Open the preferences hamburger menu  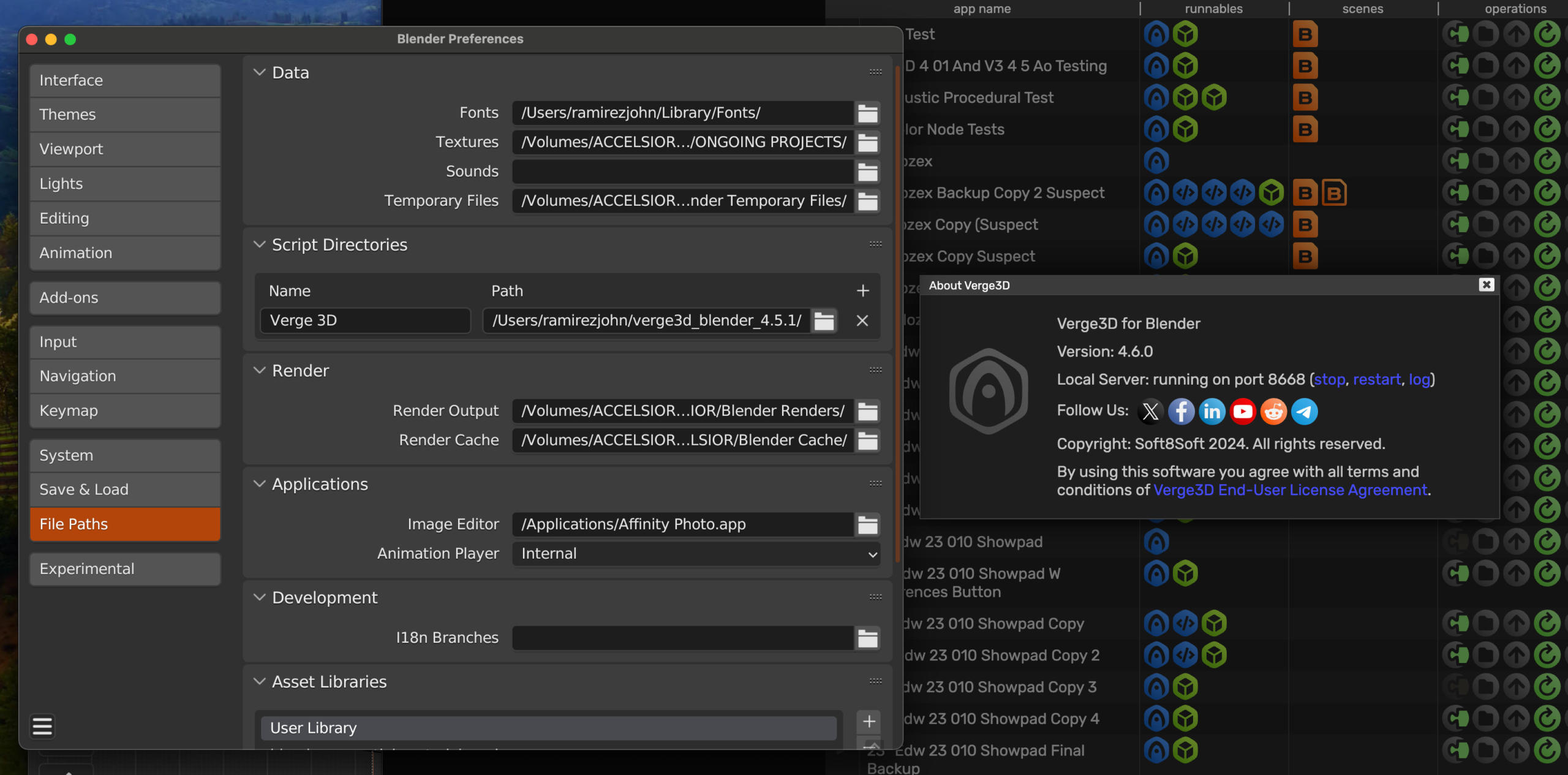point(42,726)
